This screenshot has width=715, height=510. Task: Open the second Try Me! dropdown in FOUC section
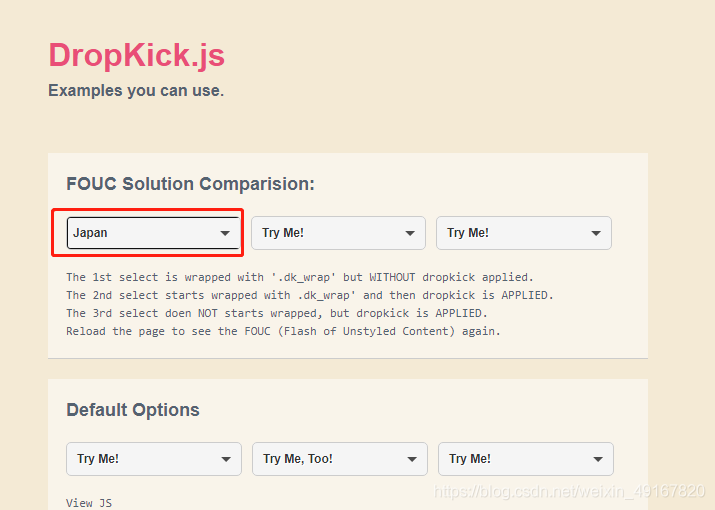[338, 233]
